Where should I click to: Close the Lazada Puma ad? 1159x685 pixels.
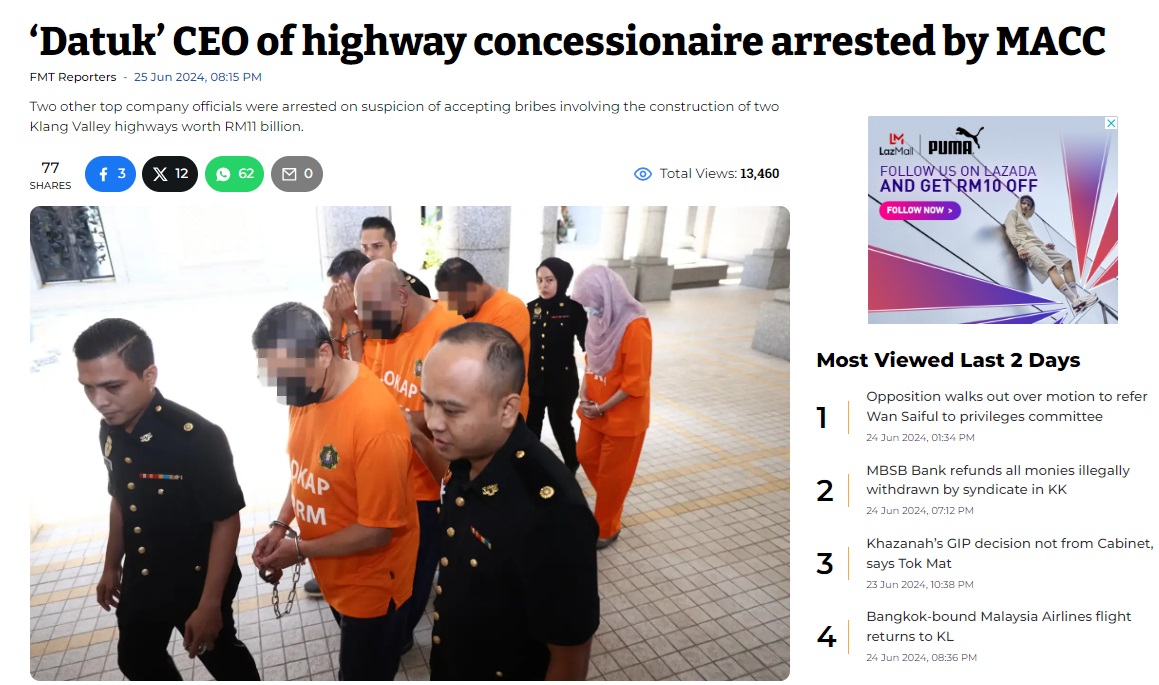pos(1110,123)
